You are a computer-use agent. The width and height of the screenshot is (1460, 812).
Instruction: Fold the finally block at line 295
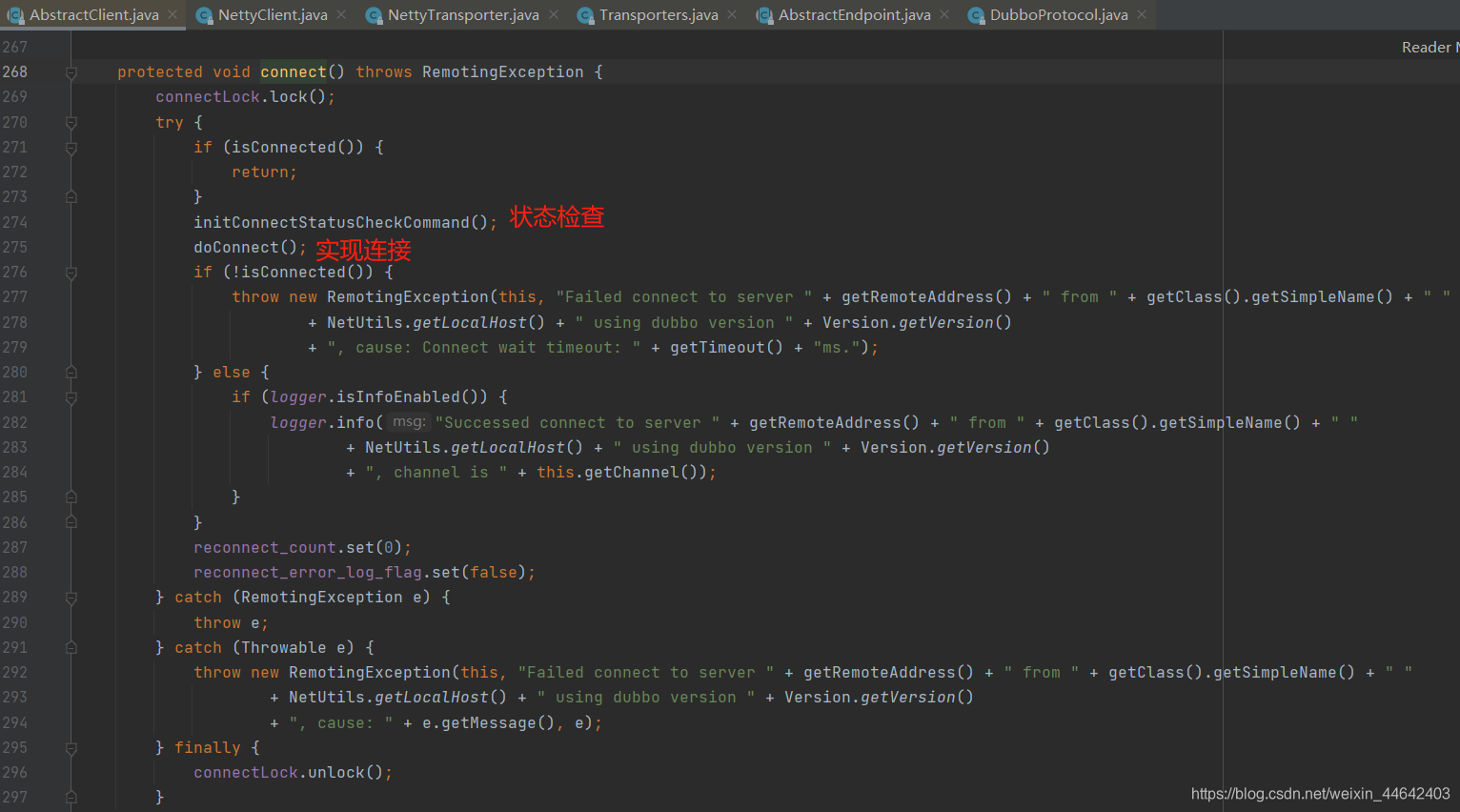tap(71, 748)
